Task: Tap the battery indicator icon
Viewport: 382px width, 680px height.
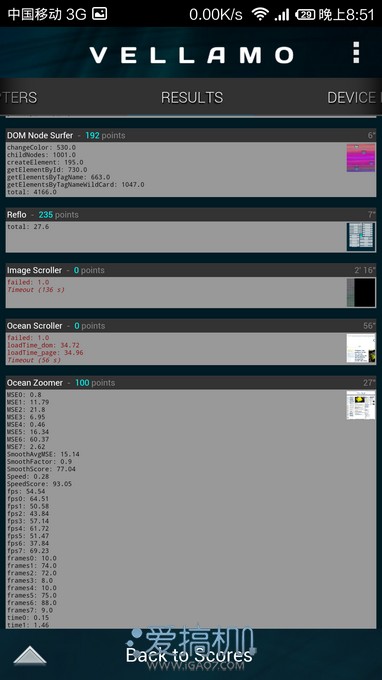Action: pos(305,14)
